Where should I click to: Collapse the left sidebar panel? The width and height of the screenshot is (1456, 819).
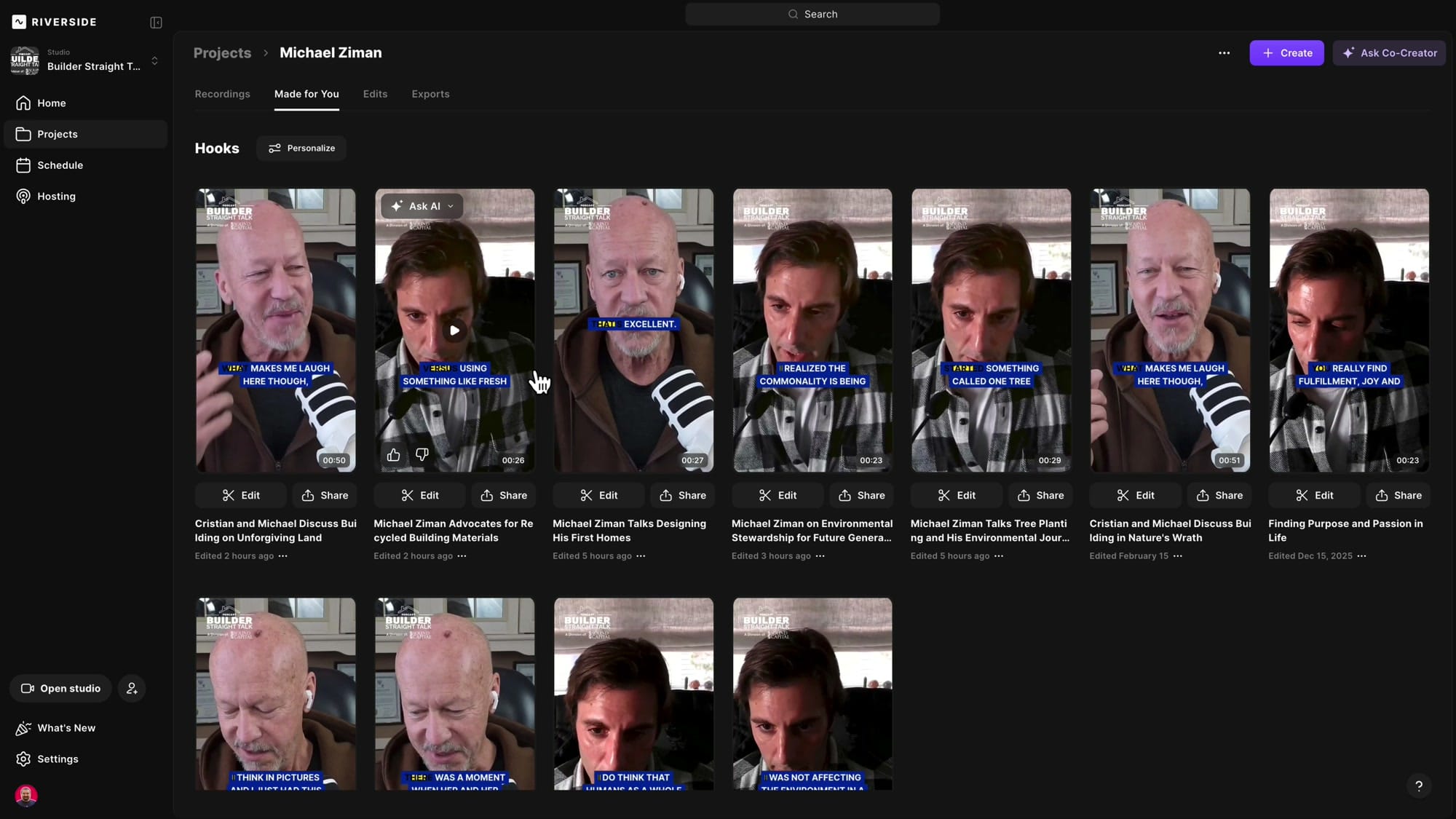(x=156, y=23)
